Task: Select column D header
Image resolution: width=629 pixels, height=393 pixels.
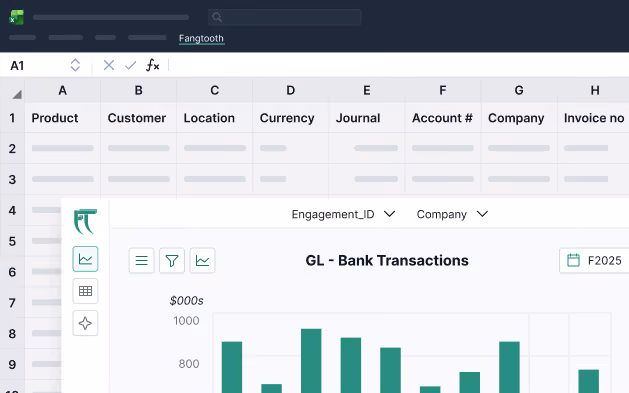Action: 291,90
